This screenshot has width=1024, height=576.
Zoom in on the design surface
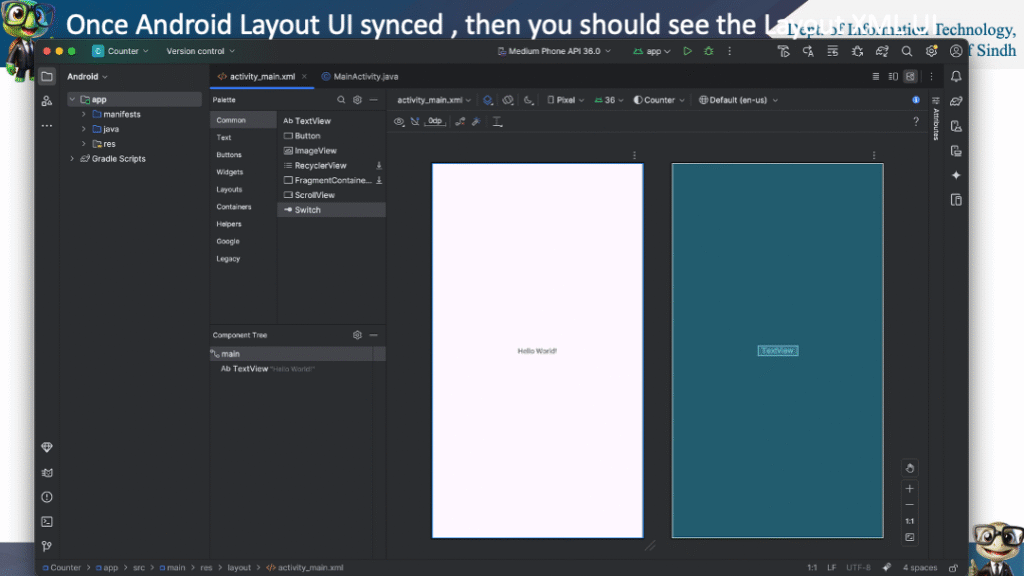(x=909, y=489)
